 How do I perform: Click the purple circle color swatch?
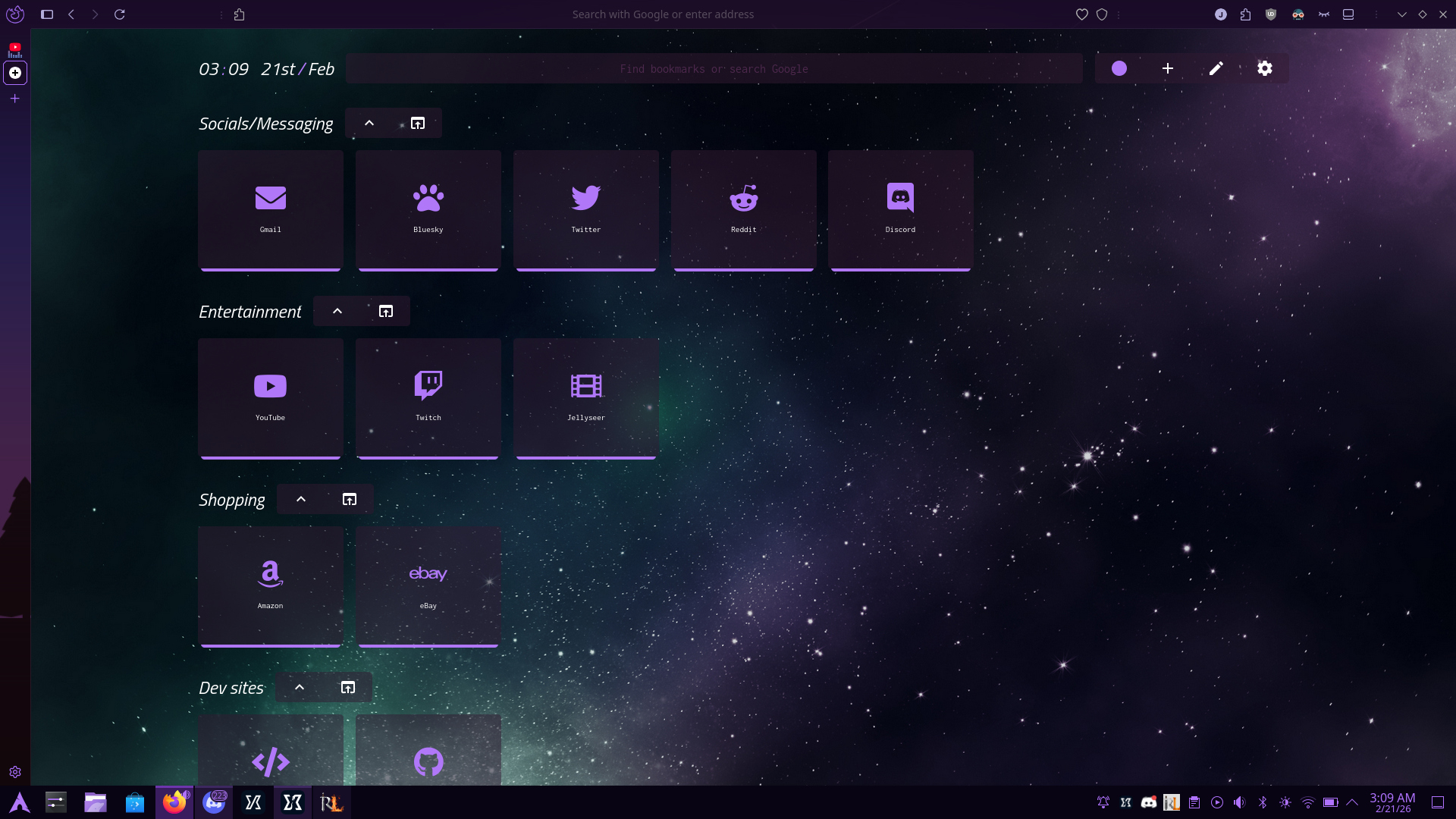(1119, 68)
